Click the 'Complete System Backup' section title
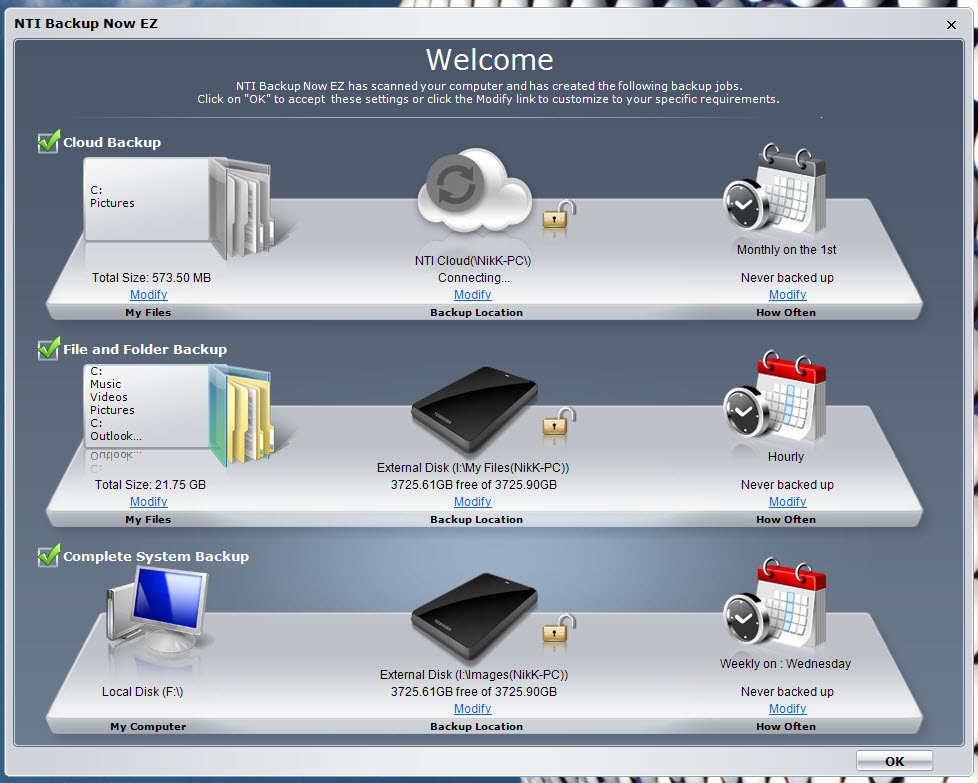 [156, 557]
